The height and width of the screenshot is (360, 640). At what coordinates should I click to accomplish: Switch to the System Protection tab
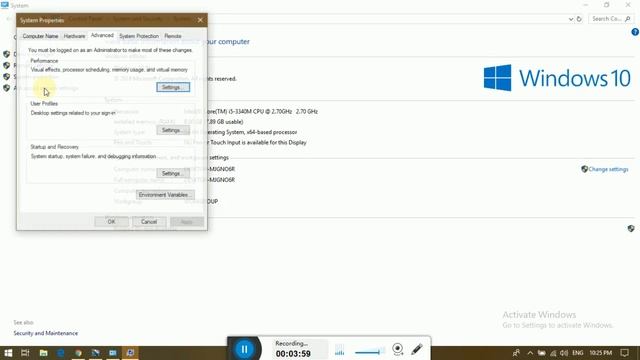(x=139, y=36)
